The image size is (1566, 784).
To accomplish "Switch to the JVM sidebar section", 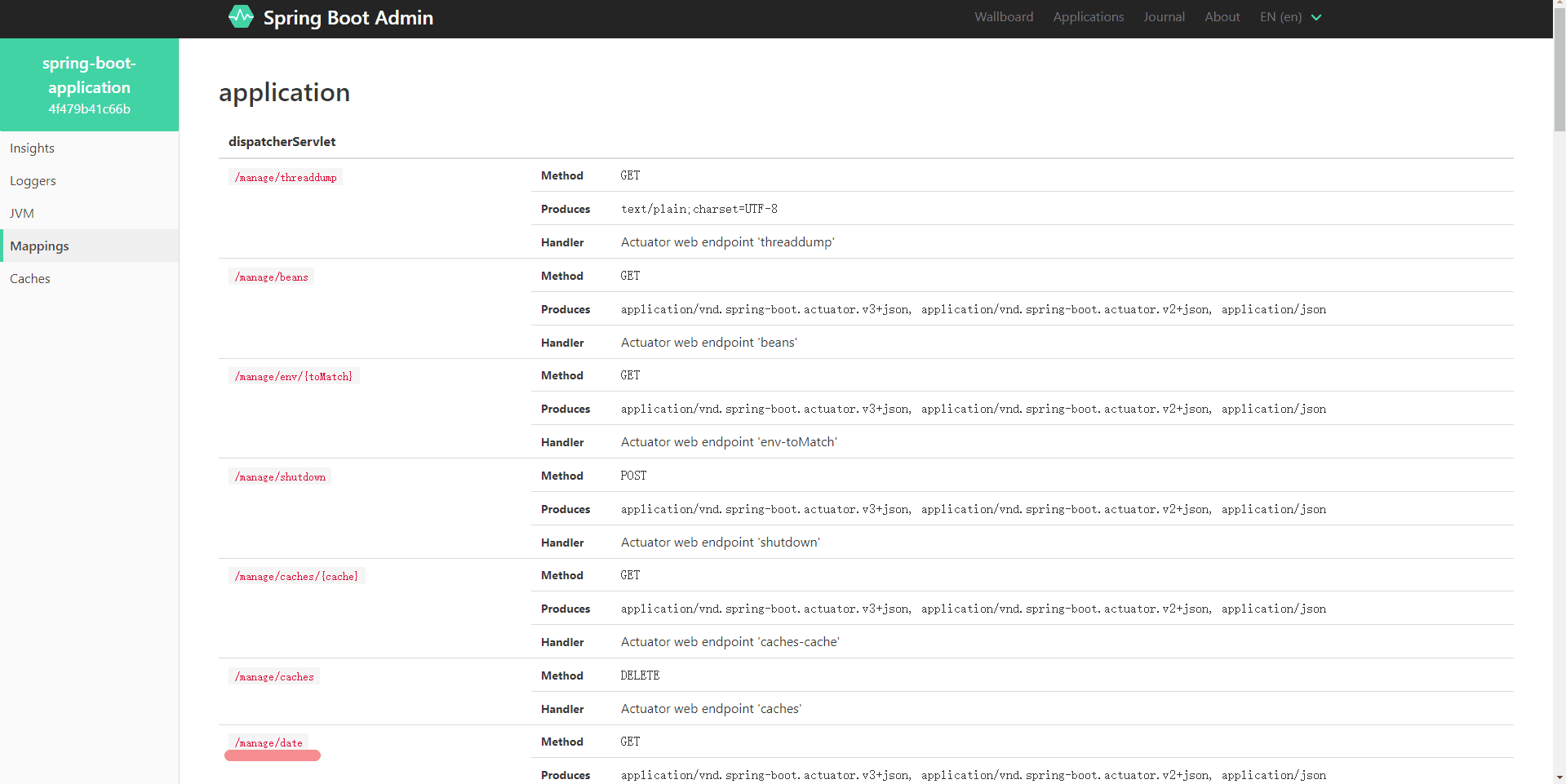I will pyautogui.click(x=22, y=214).
